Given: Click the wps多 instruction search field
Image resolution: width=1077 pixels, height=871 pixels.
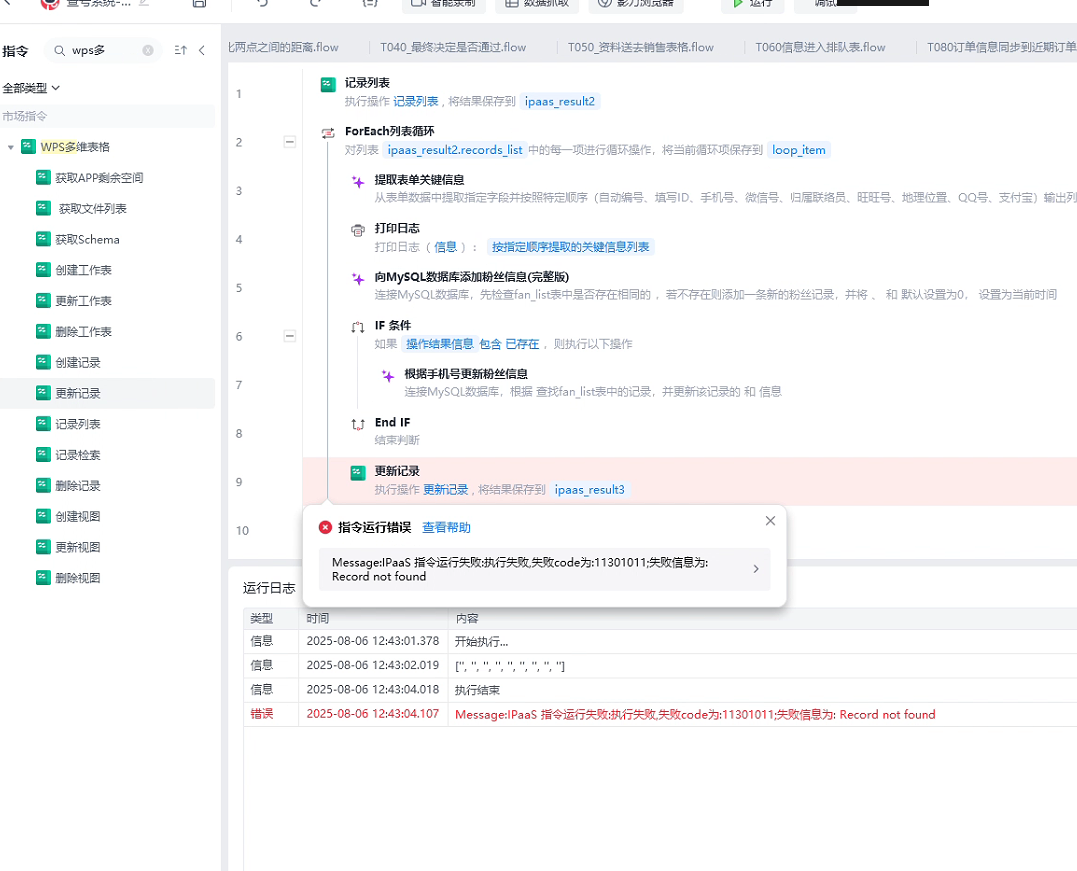Looking at the screenshot, I should [103, 50].
